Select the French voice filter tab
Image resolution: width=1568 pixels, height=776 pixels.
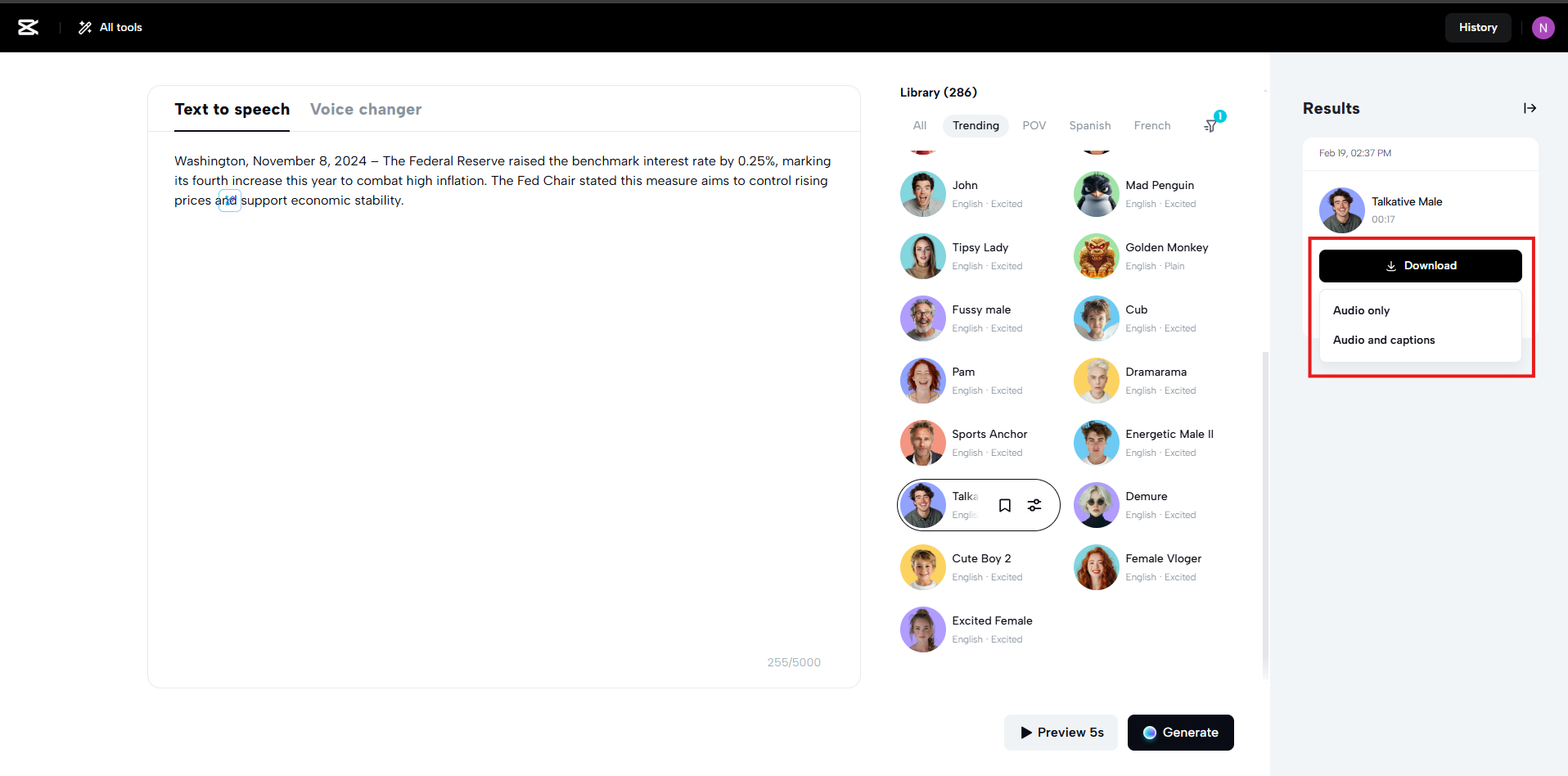pyautogui.click(x=1152, y=125)
